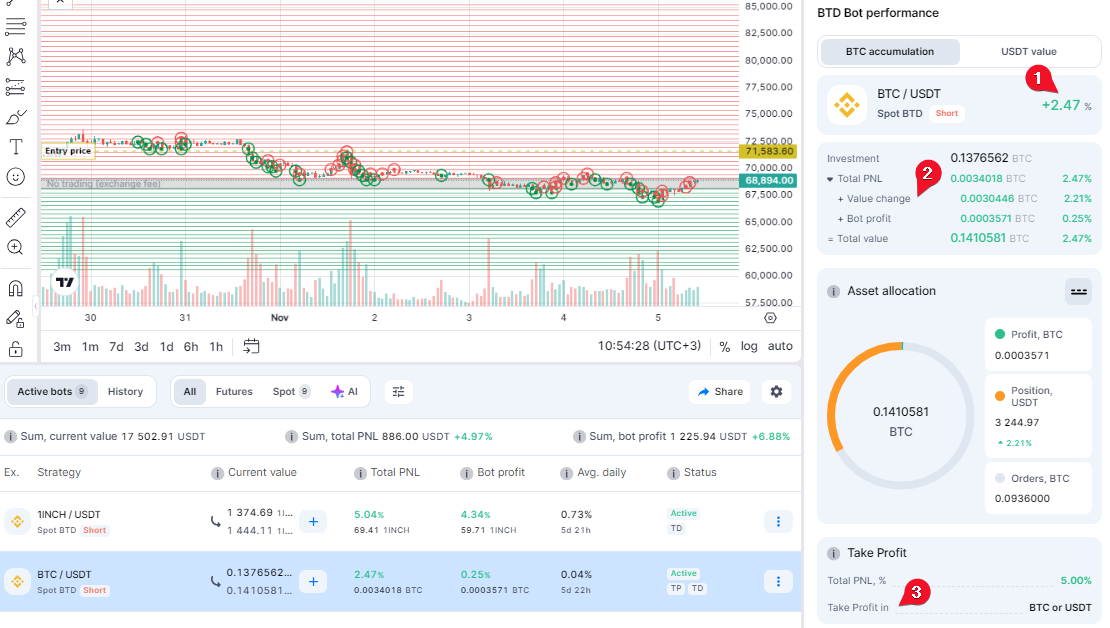
Task: Select the Futures filter tab
Action: (234, 392)
